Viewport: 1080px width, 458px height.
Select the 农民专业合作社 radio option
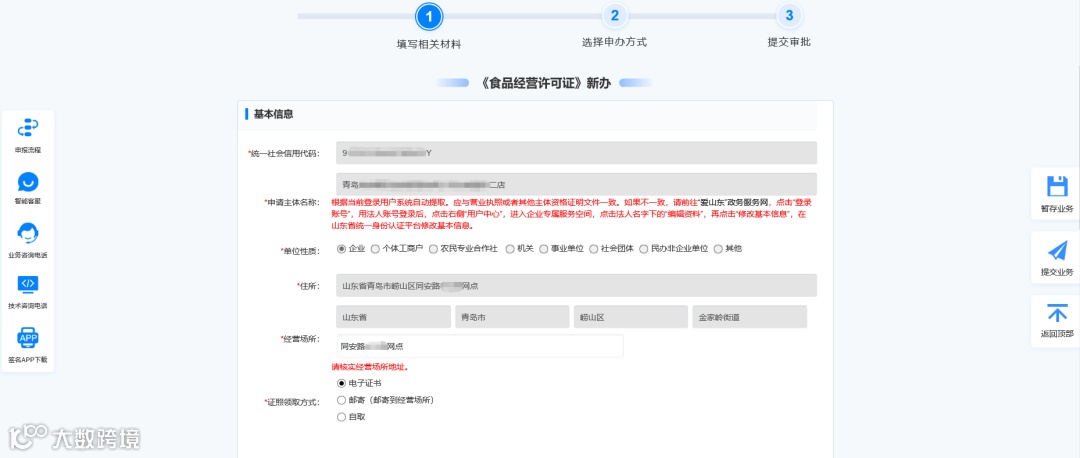pyautogui.click(x=433, y=249)
